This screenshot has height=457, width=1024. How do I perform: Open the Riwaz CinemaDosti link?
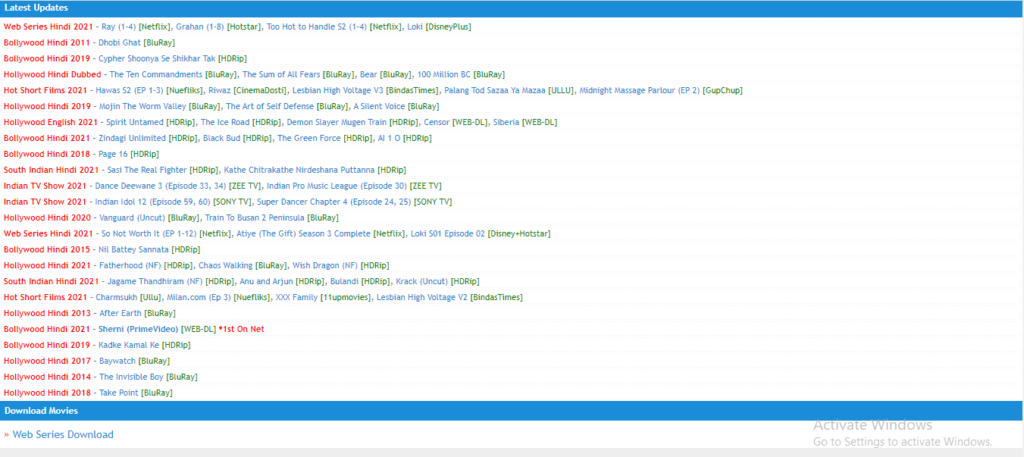219,90
